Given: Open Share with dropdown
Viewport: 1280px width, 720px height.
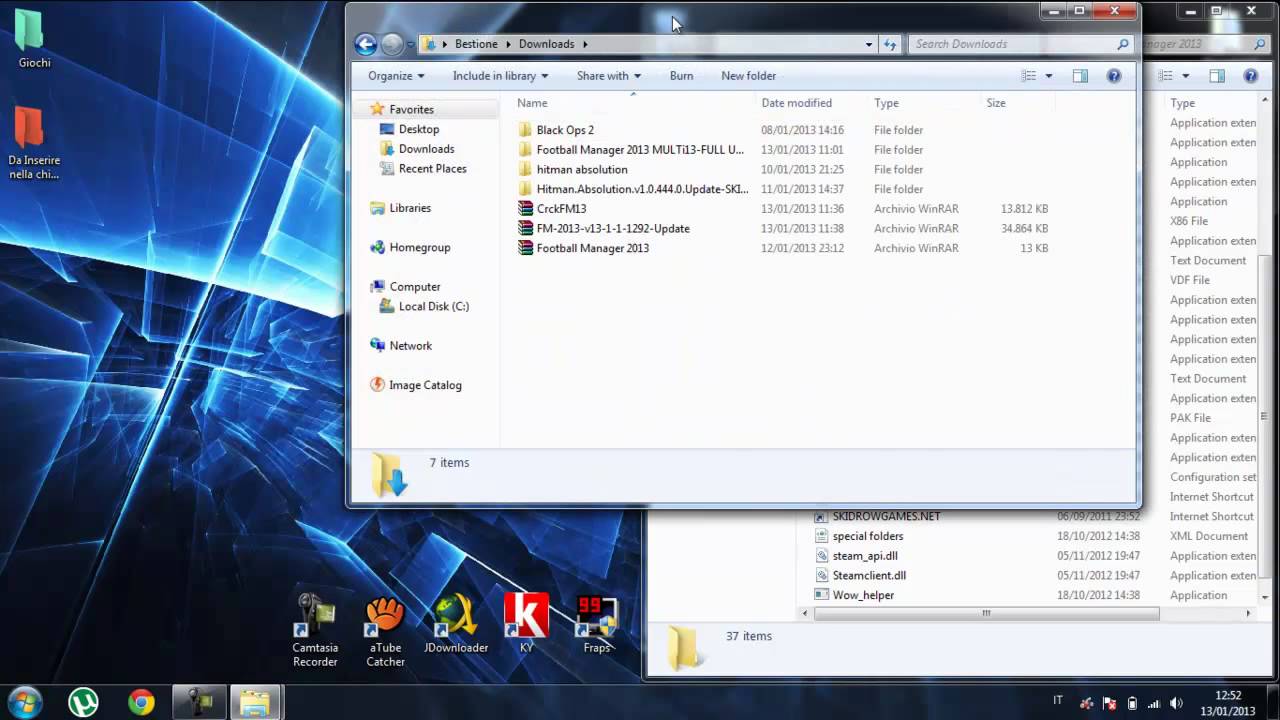Looking at the screenshot, I should 609,76.
